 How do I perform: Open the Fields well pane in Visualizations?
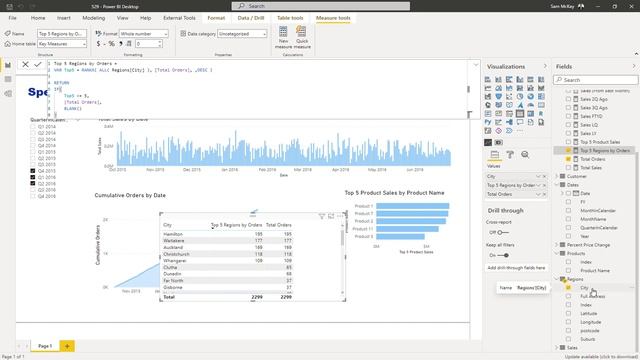[495, 154]
